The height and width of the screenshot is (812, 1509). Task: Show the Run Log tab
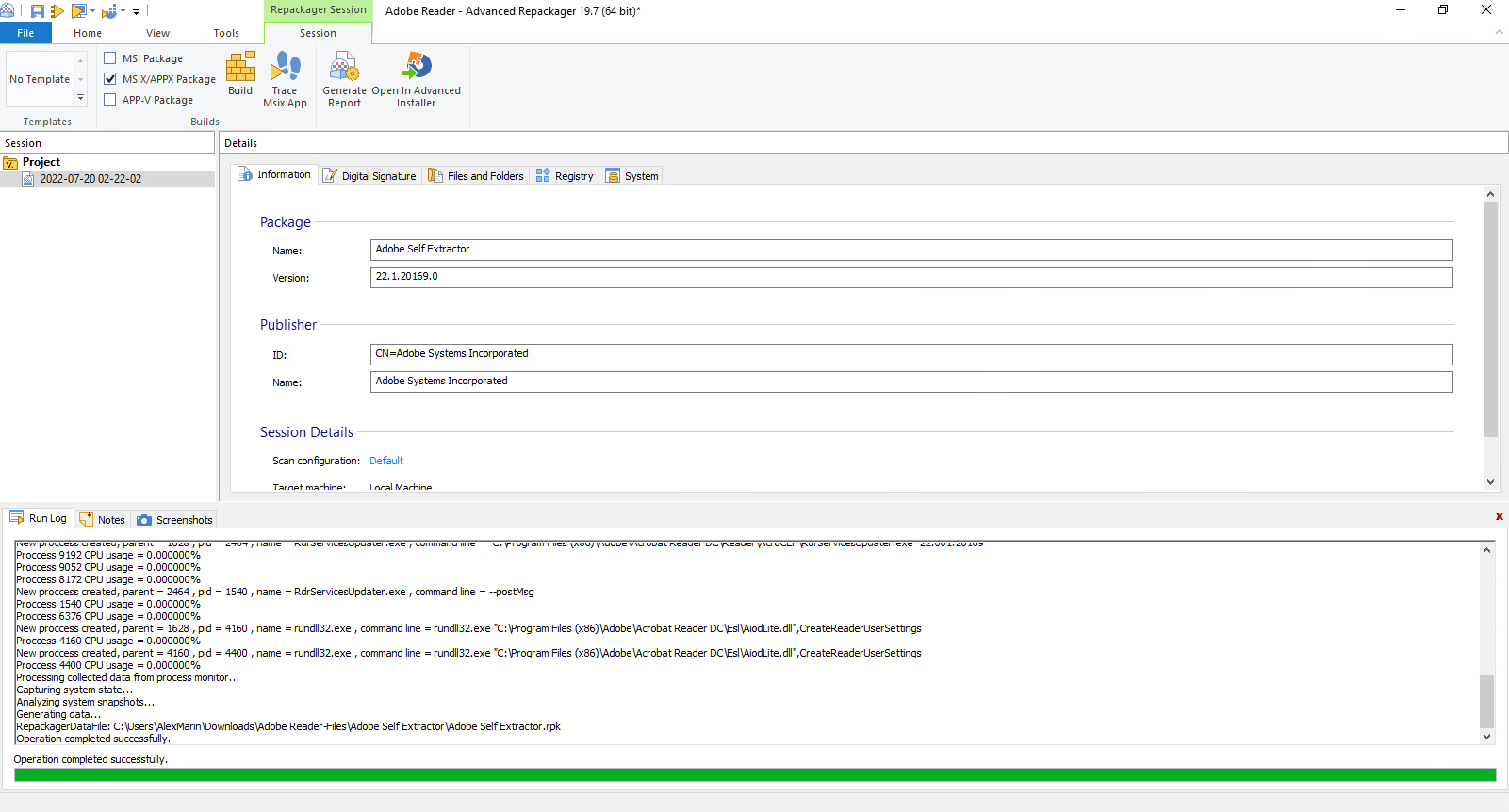[39, 518]
